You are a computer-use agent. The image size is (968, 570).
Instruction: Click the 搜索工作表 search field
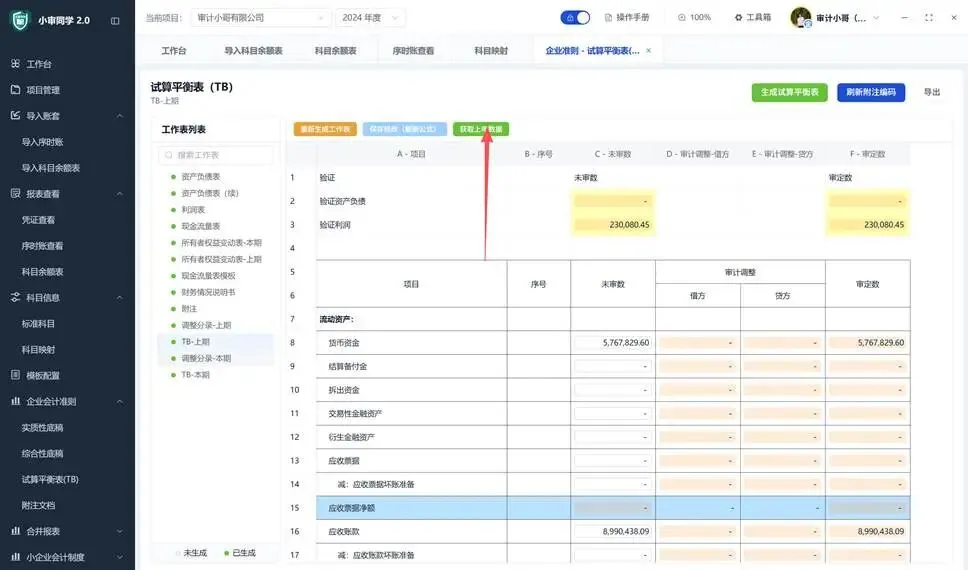tap(215, 155)
